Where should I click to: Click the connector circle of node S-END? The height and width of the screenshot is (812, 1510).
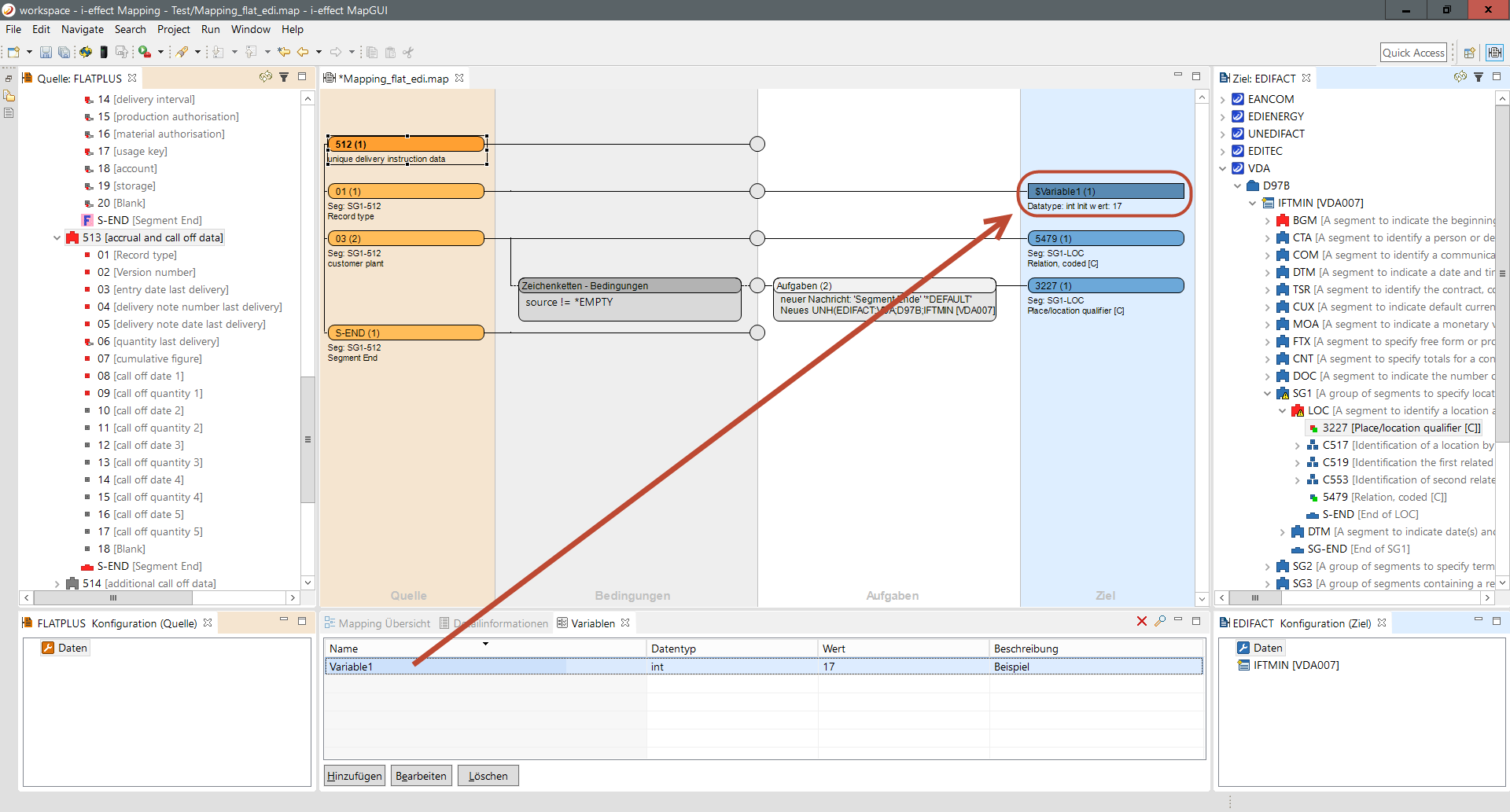point(757,333)
